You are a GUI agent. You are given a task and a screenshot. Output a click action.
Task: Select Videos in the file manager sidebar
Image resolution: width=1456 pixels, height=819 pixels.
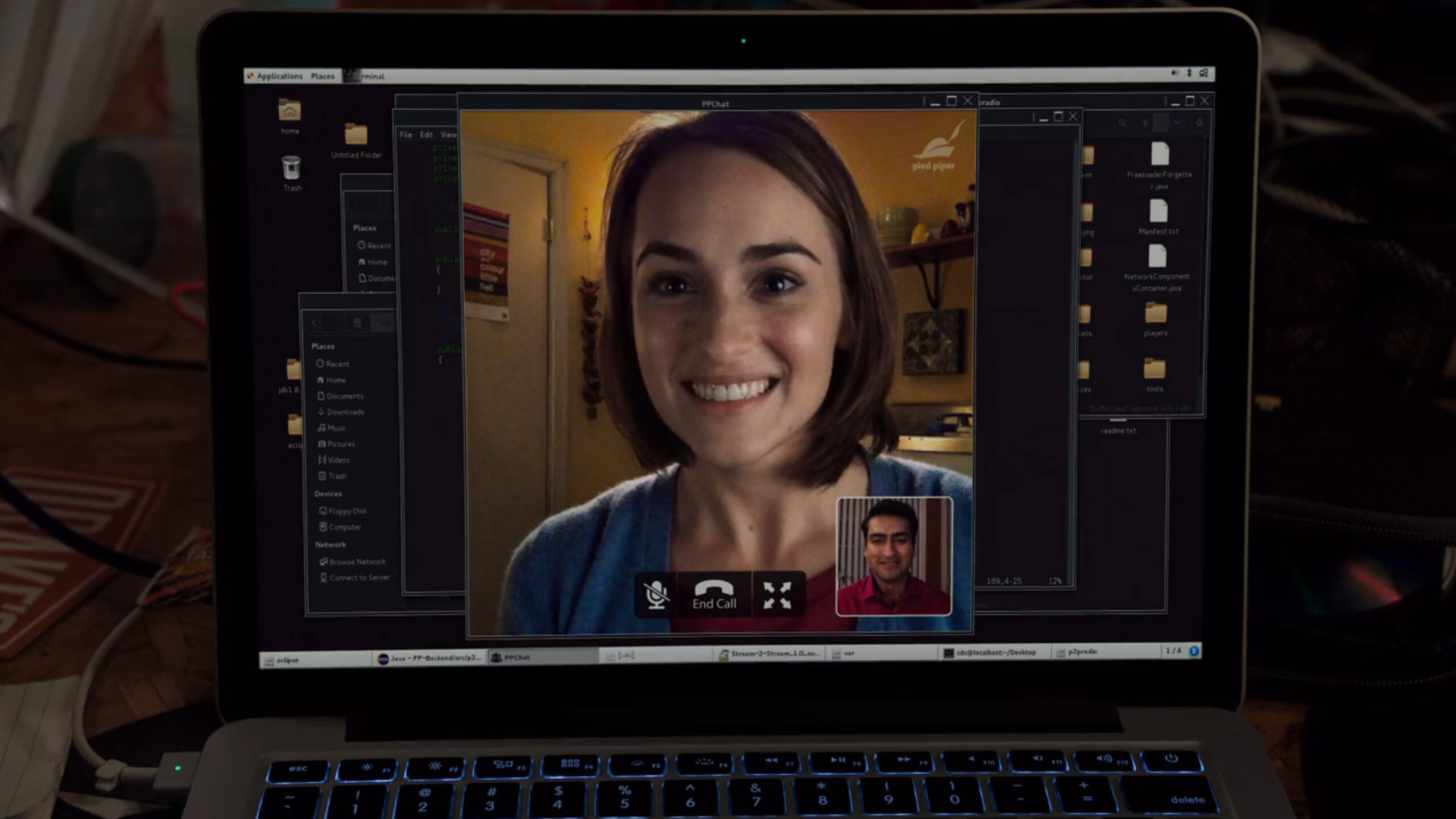click(x=334, y=460)
